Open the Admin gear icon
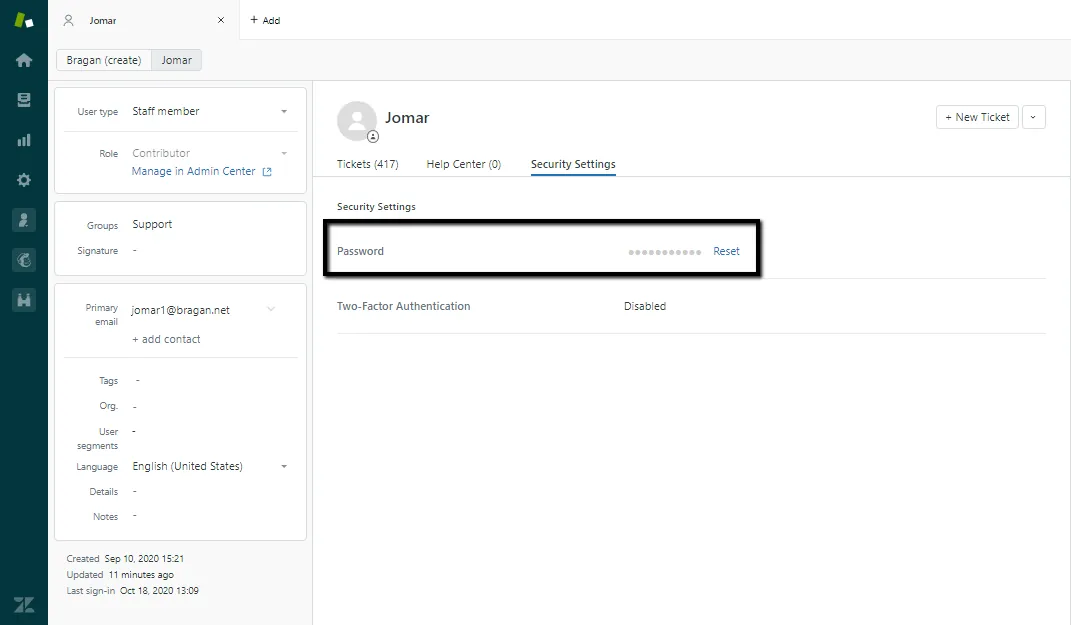1071x625 pixels. tap(24, 180)
